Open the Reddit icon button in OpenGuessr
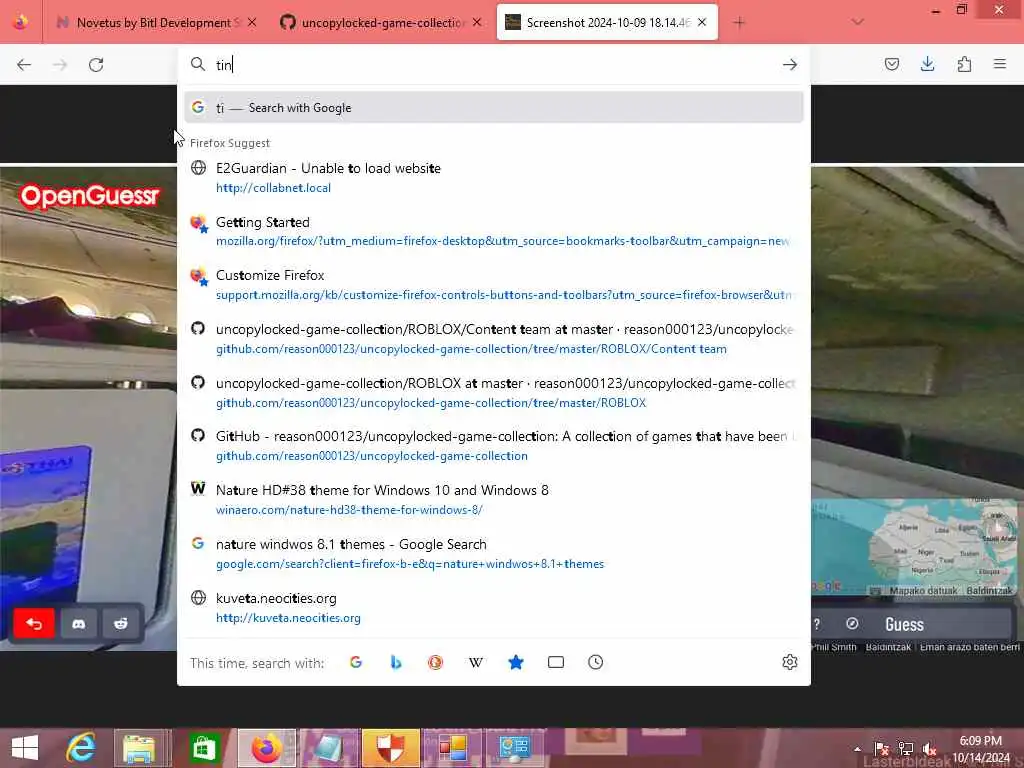Image resolution: width=1024 pixels, height=768 pixels. tap(121, 624)
